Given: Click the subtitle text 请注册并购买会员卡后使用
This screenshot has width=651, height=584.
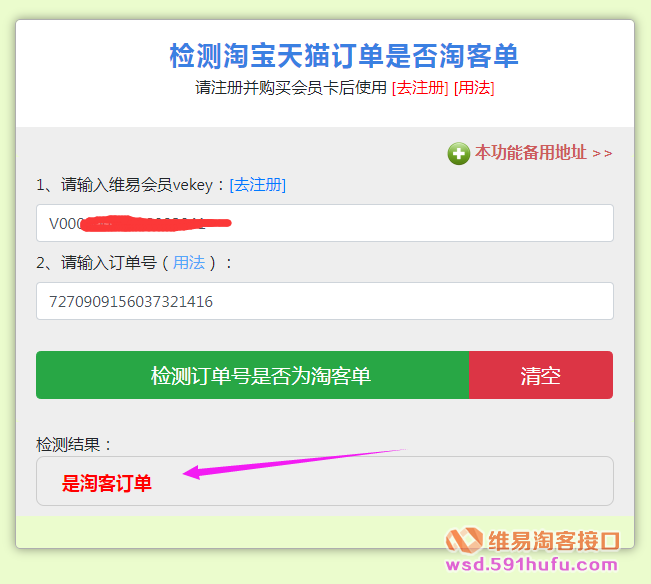Looking at the screenshot, I should click(x=291, y=88).
